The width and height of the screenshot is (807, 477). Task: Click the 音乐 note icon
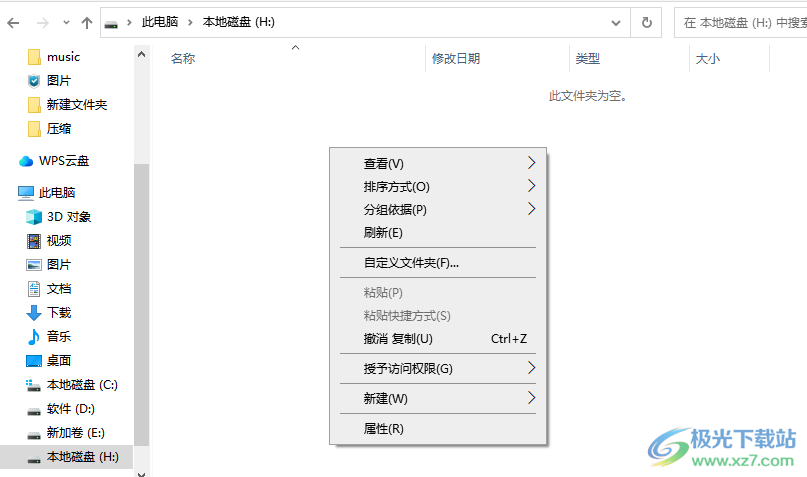(x=33, y=337)
